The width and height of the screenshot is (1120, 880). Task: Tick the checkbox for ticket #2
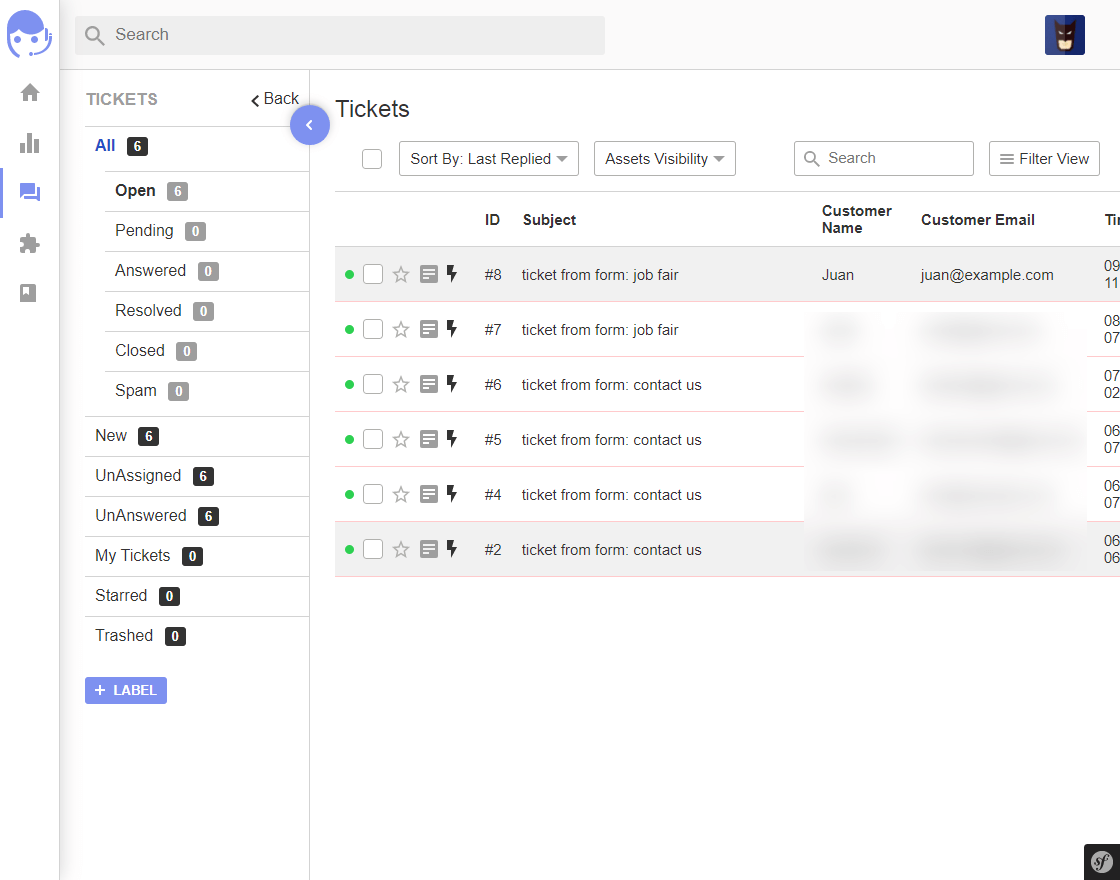coord(373,549)
